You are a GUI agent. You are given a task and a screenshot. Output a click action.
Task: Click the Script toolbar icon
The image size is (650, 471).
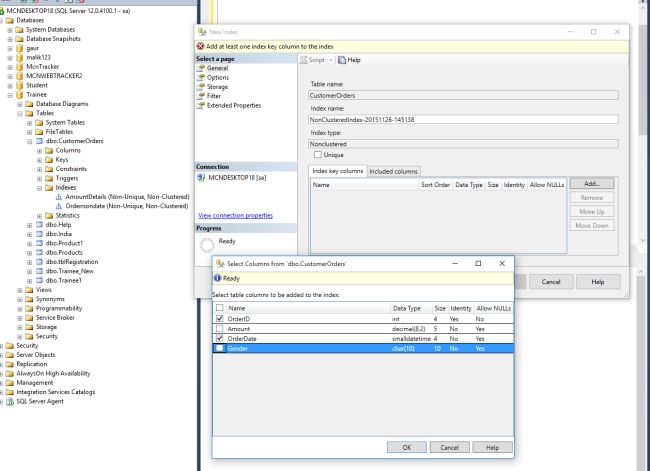(304, 60)
